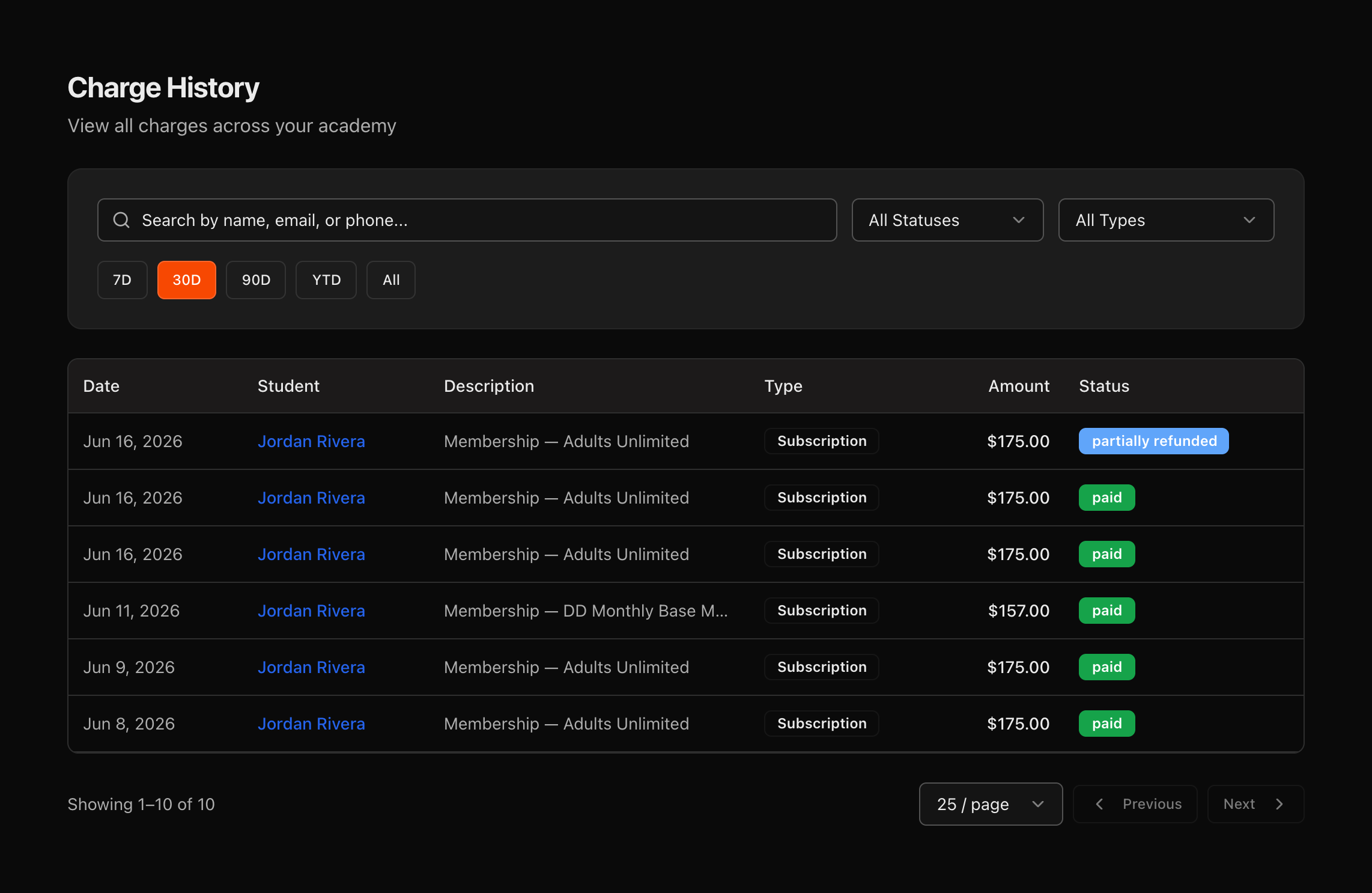This screenshot has width=1372, height=893.
Task: Open the All Statuses dropdown
Action: tap(947, 220)
